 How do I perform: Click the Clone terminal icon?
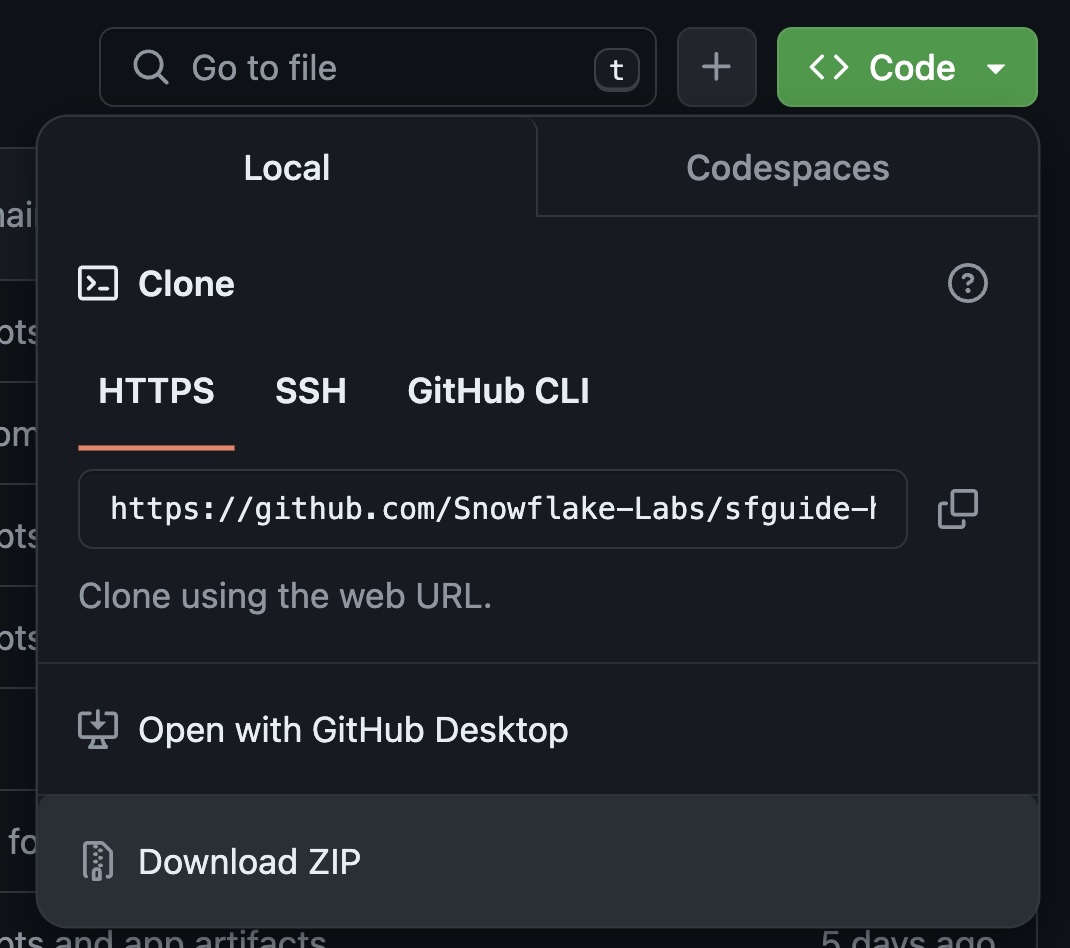98,284
